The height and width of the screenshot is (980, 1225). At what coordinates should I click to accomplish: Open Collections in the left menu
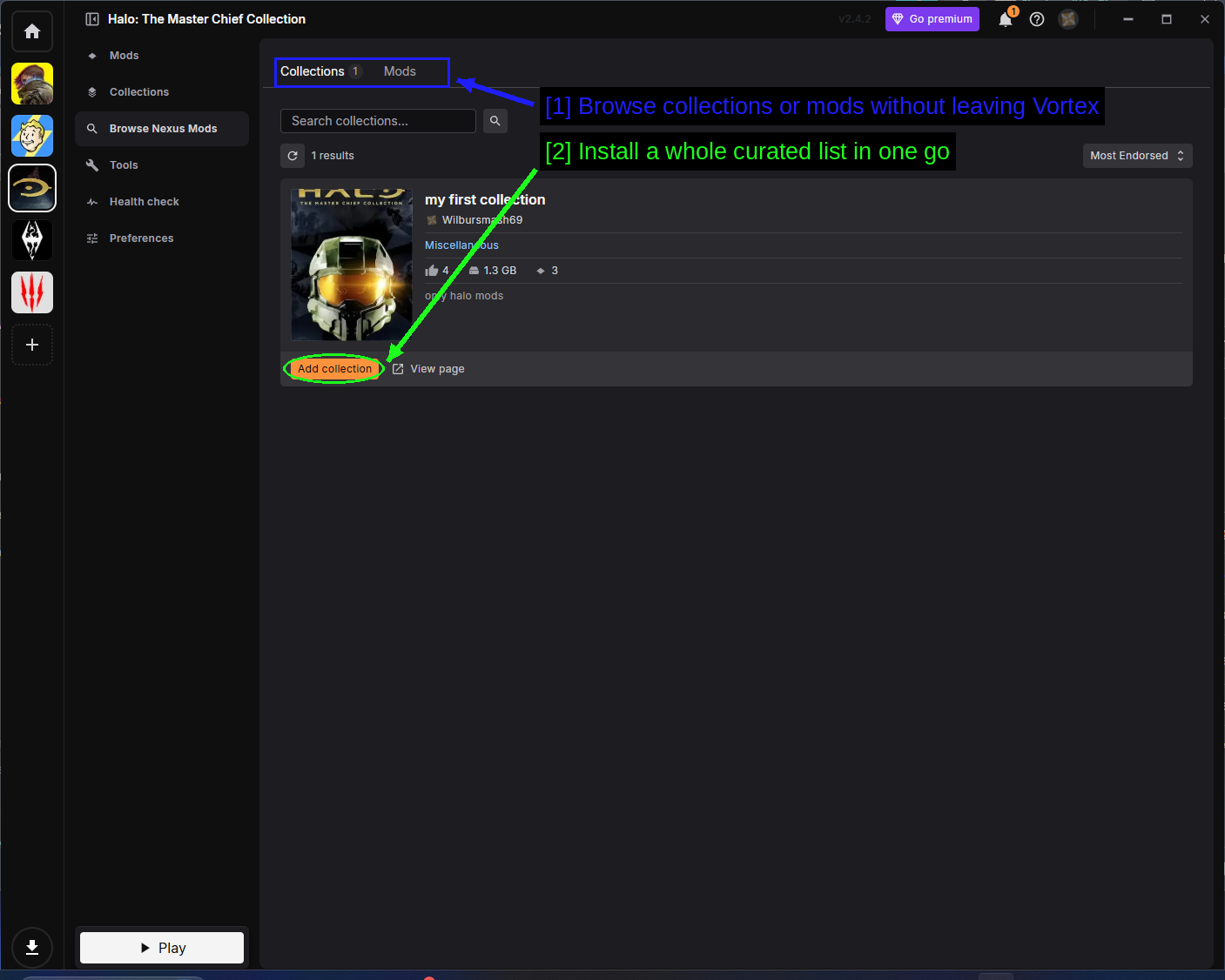tap(162, 92)
